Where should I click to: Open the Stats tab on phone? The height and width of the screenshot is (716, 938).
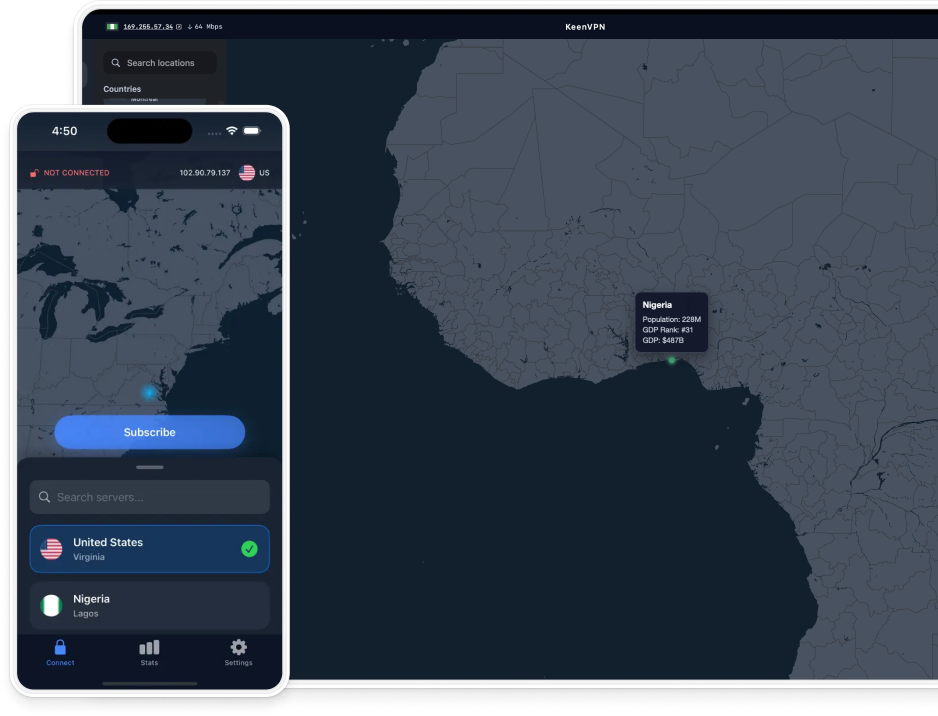149,653
